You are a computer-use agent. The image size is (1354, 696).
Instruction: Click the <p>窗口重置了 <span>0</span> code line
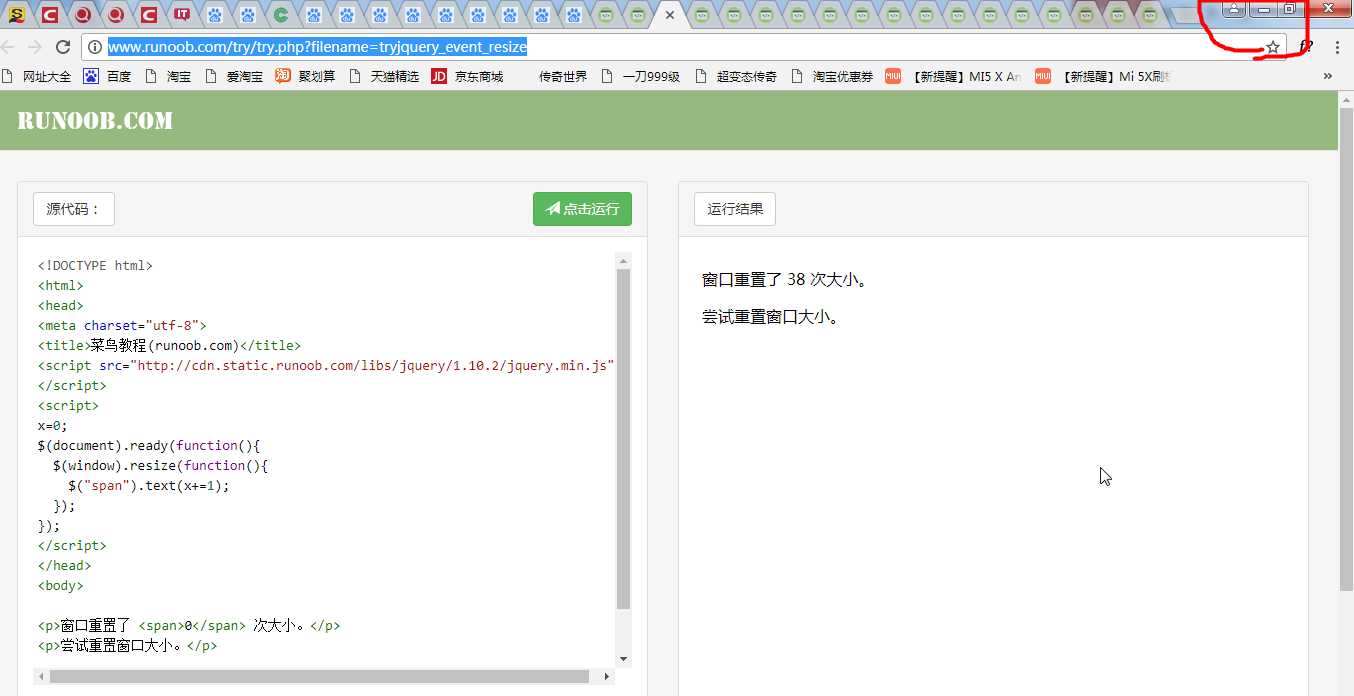coord(189,626)
